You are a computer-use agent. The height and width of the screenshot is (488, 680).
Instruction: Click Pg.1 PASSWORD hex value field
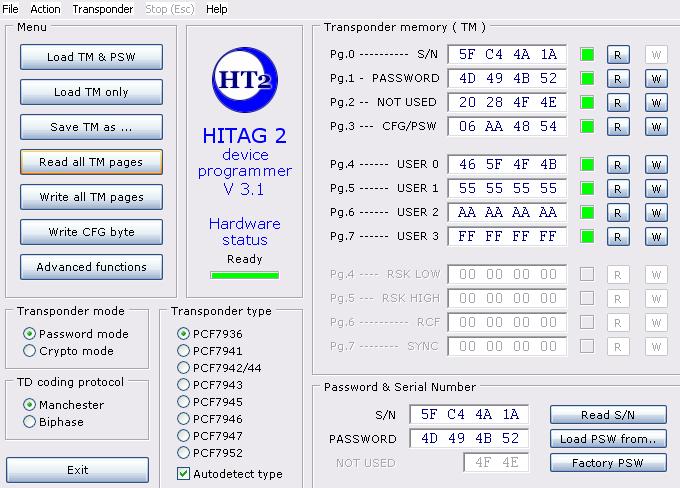507,78
